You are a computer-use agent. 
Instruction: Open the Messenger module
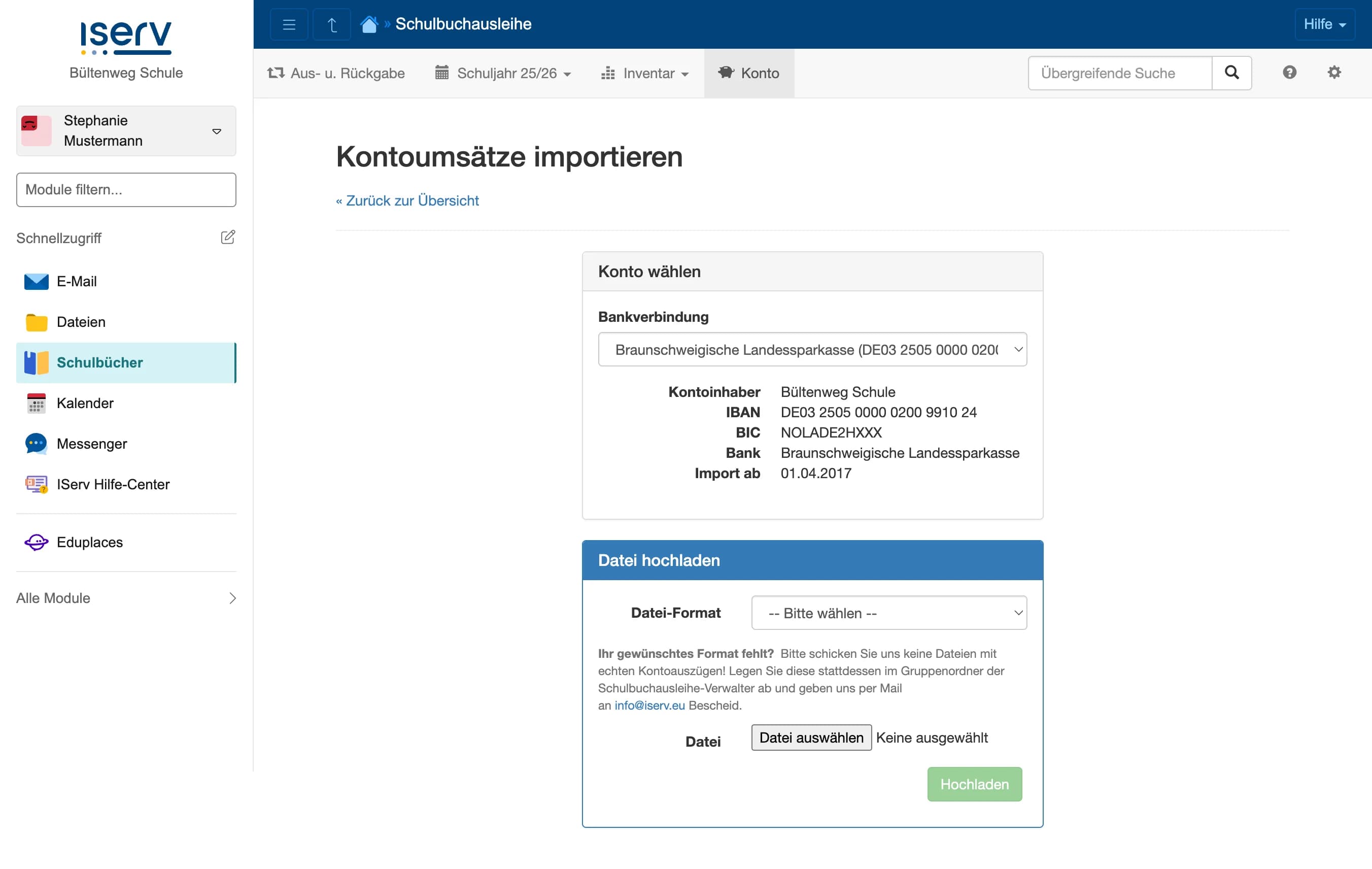click(91, 444)
